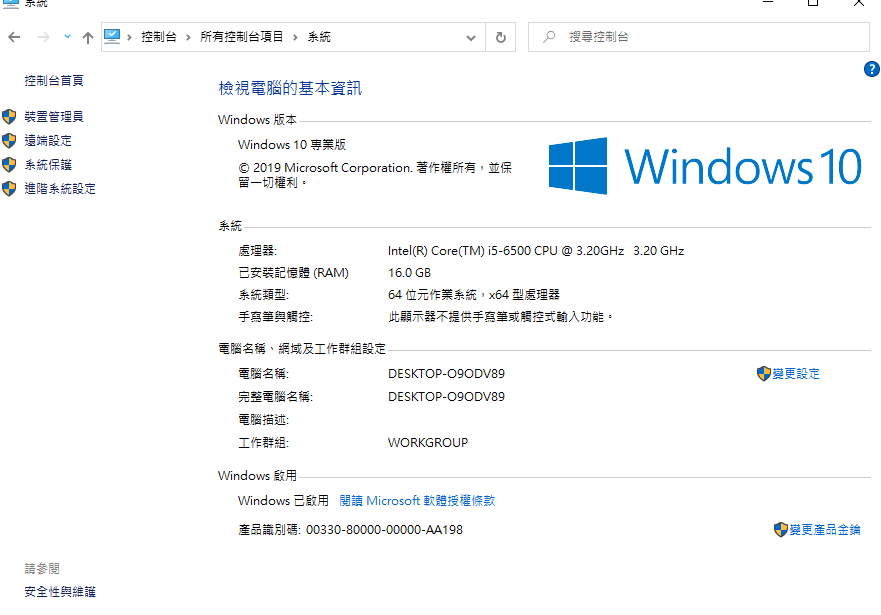This screenshot has height=615, width=881.
Task: Expand the chevron after 控制台 breadcrumb
Action: [188, 37]
